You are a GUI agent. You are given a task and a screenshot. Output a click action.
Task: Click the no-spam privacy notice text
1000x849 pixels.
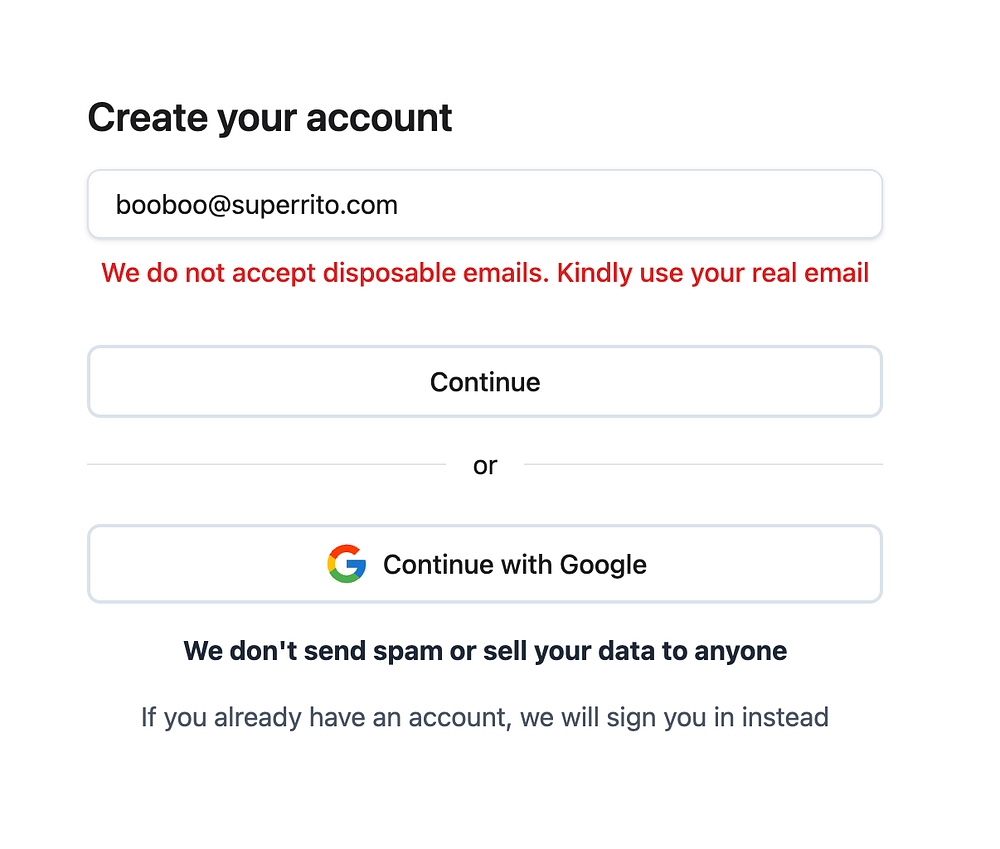point(485,651)
